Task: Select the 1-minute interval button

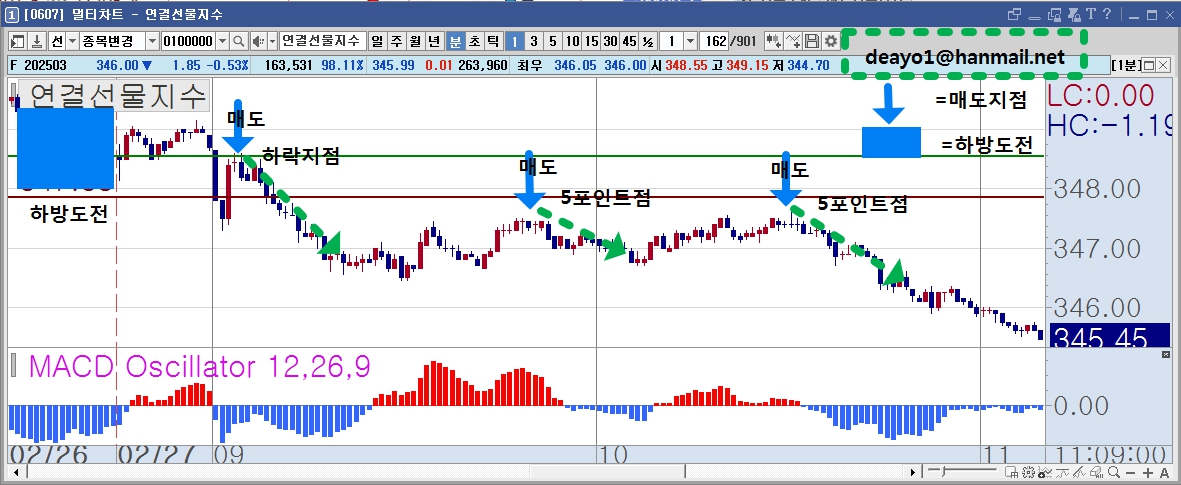Action: point(514,41)
